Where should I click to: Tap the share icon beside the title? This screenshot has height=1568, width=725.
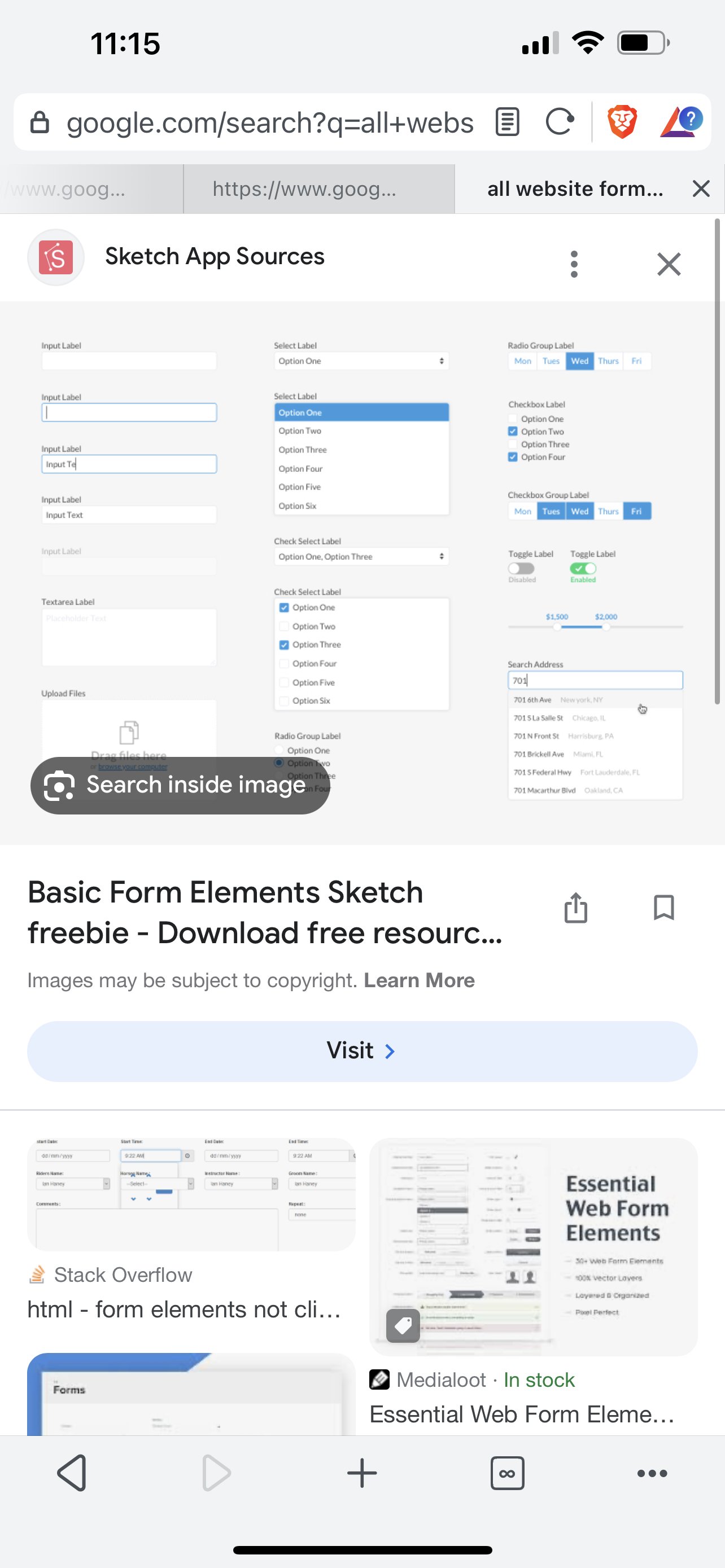(x=575, y=908)
